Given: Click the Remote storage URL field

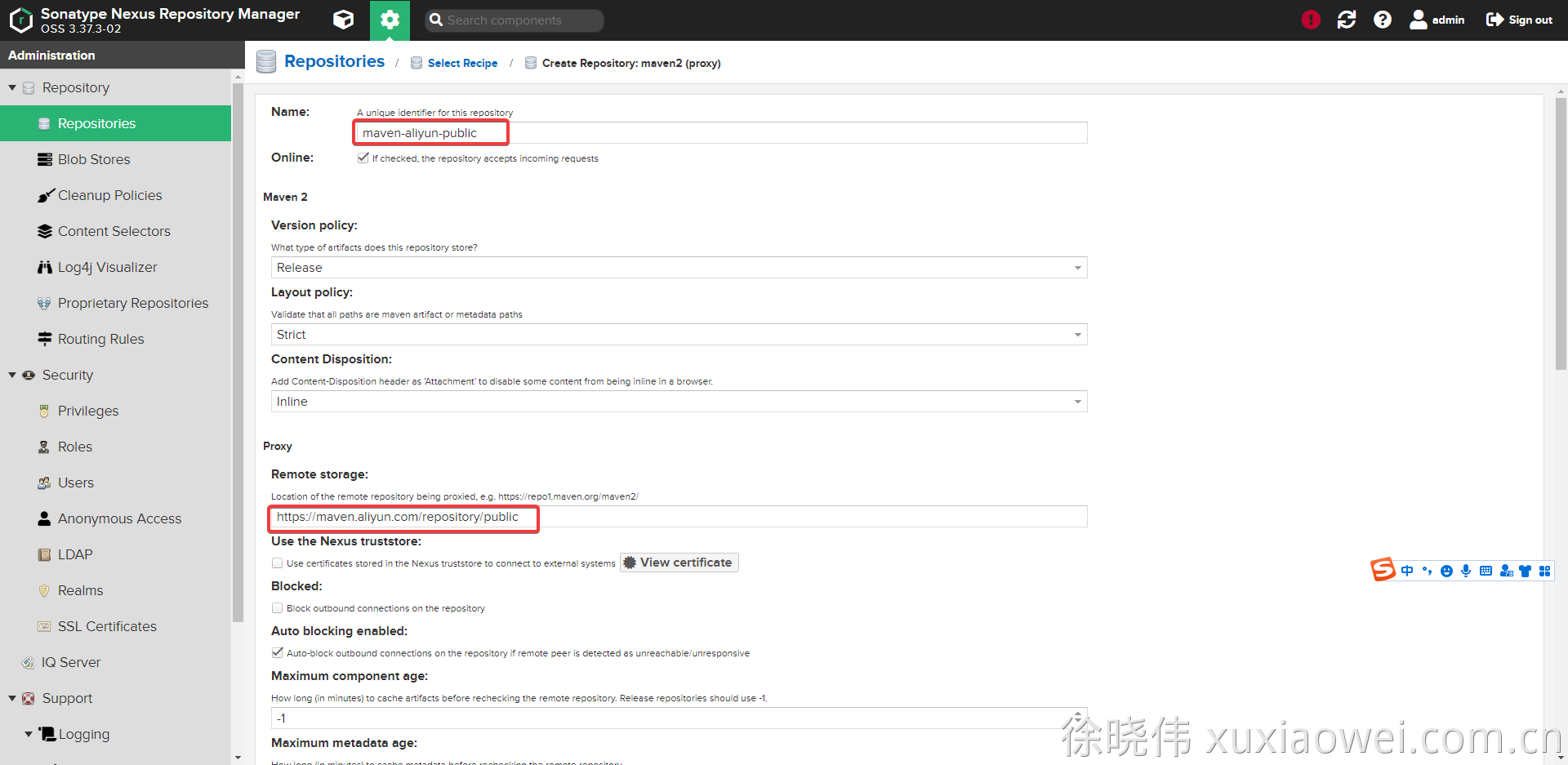Looking at the screenshot, I should pyautogui.click(x=679, y=517).
